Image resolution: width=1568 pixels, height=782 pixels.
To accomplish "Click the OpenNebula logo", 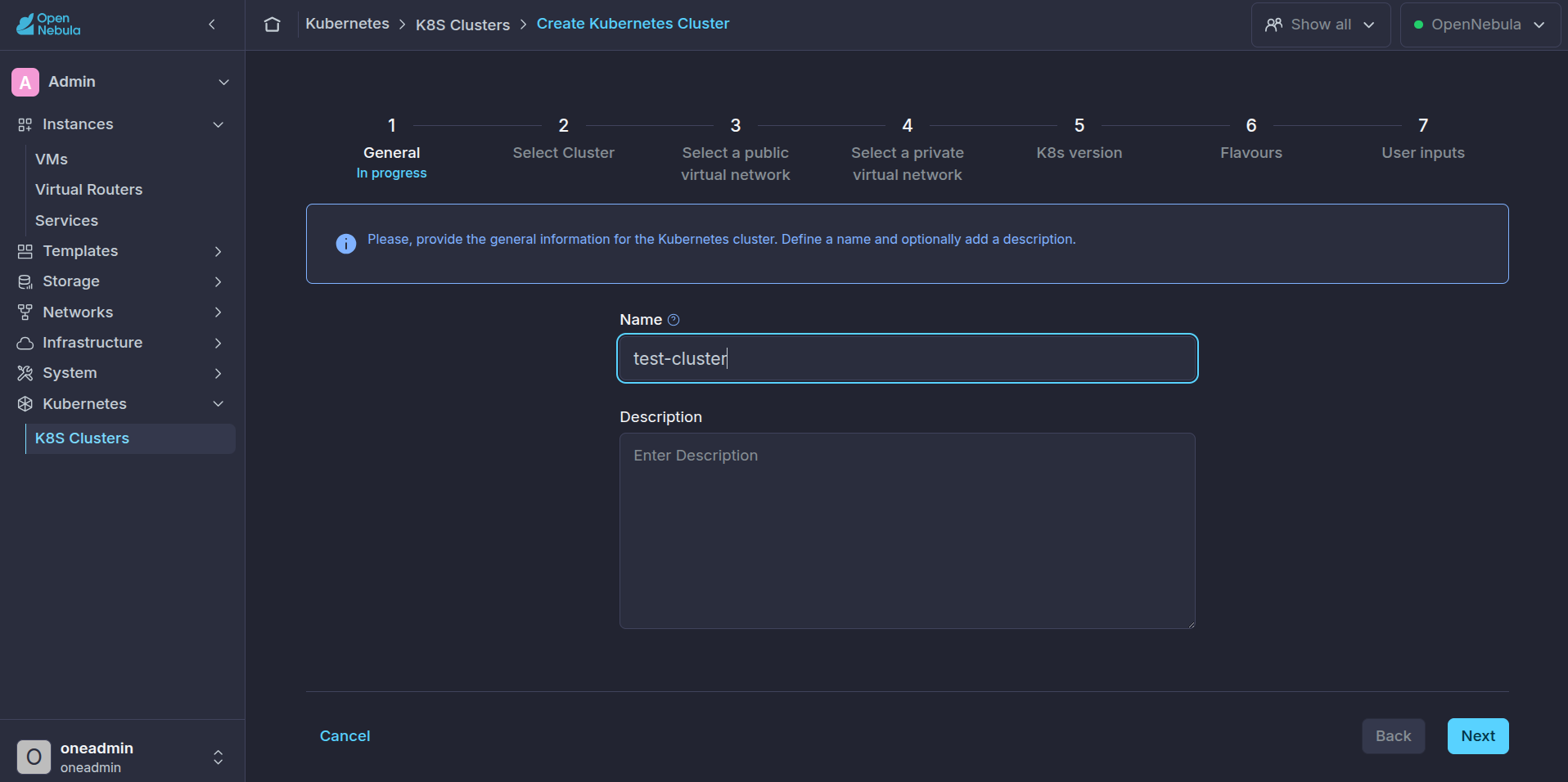I will coord(48,25).
